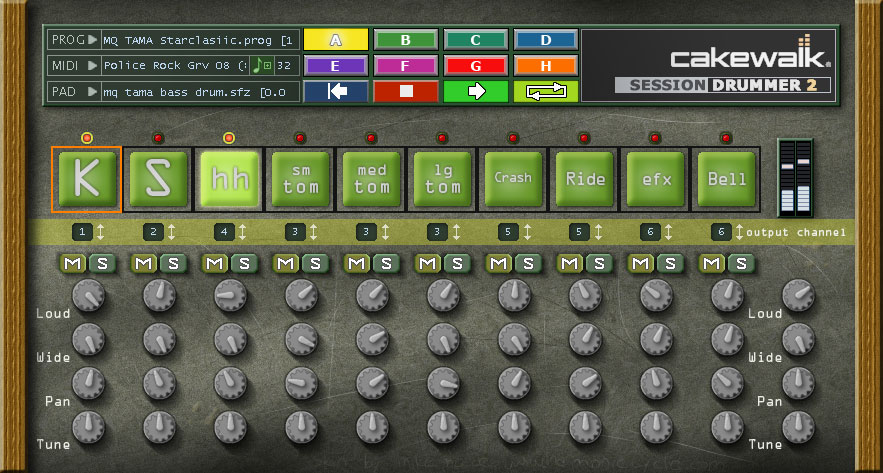Screen dimensions: 883x473
Task: Select pattern A yellow button
Action: pos(336,40)
